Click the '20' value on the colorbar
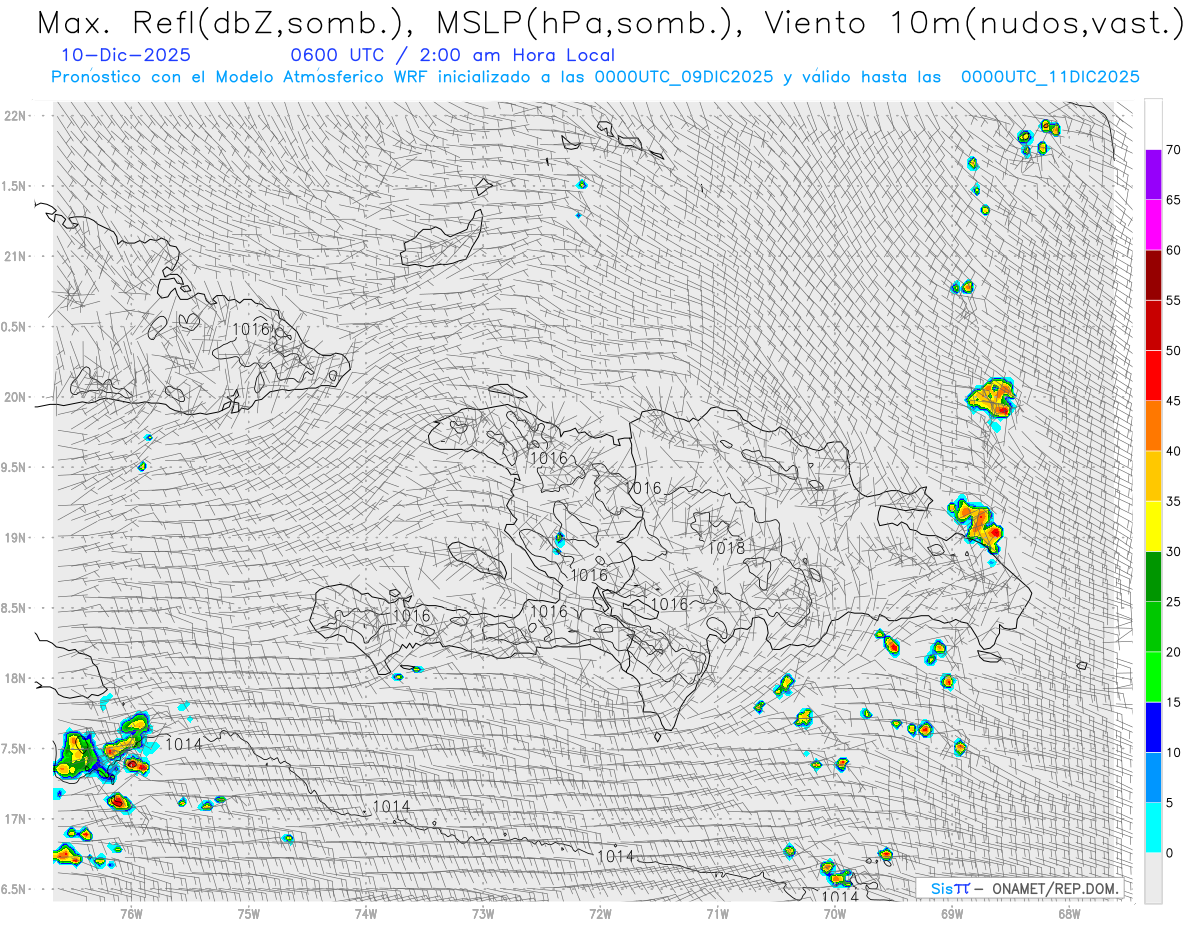Image resolution: width=1200 pixels, height=927 pixels. tap(1173, 652)
